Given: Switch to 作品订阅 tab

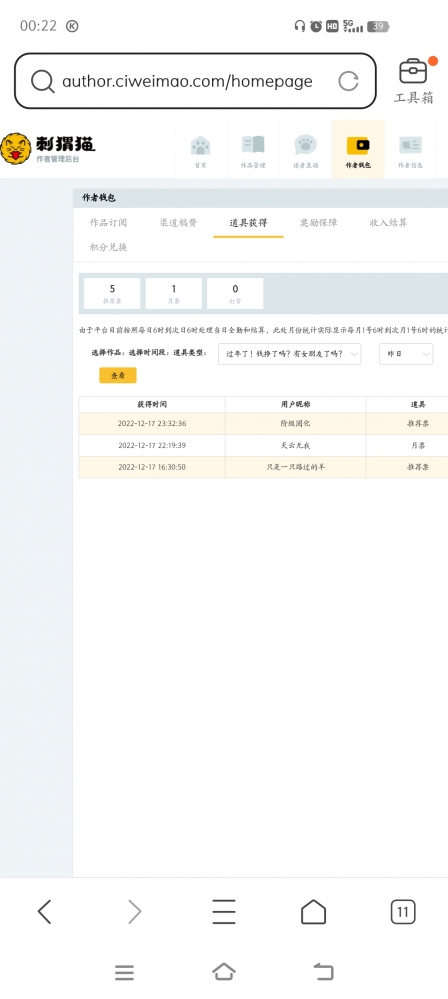Looking at the screenshot, I should (108, 223).
